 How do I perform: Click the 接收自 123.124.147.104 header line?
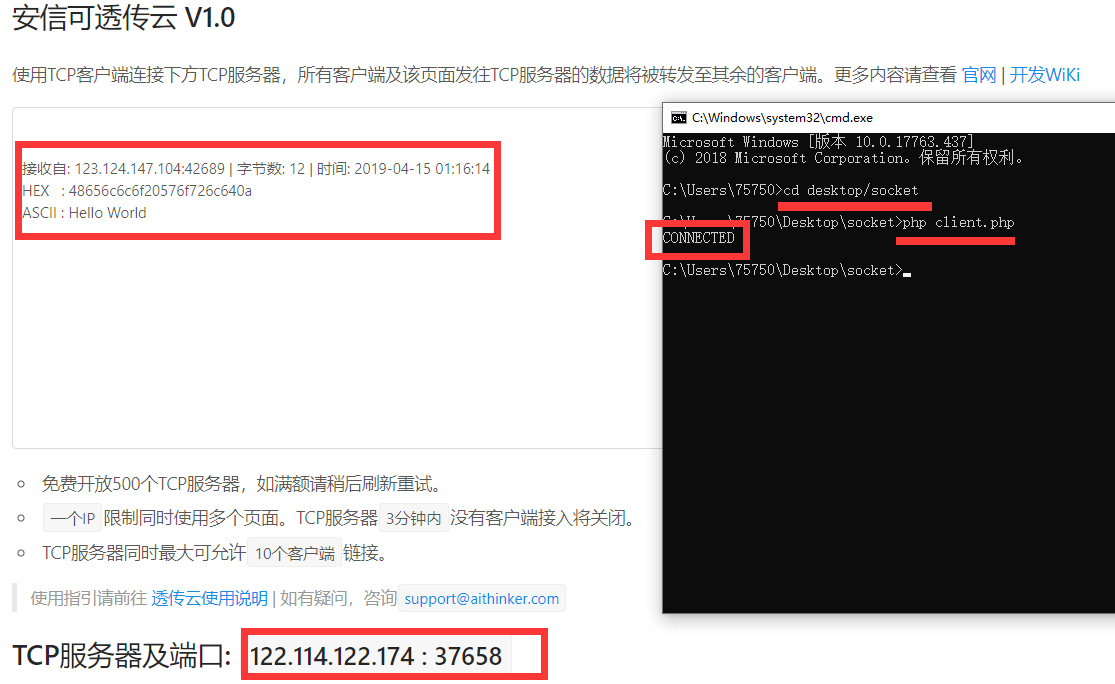pos(256,169)
